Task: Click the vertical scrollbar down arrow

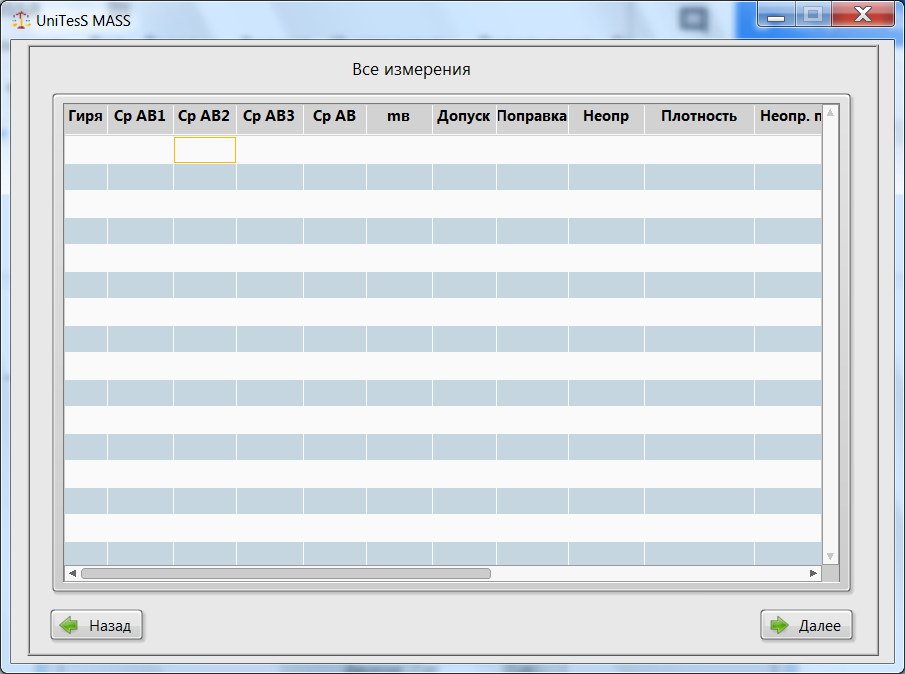Action: point(829,555)
